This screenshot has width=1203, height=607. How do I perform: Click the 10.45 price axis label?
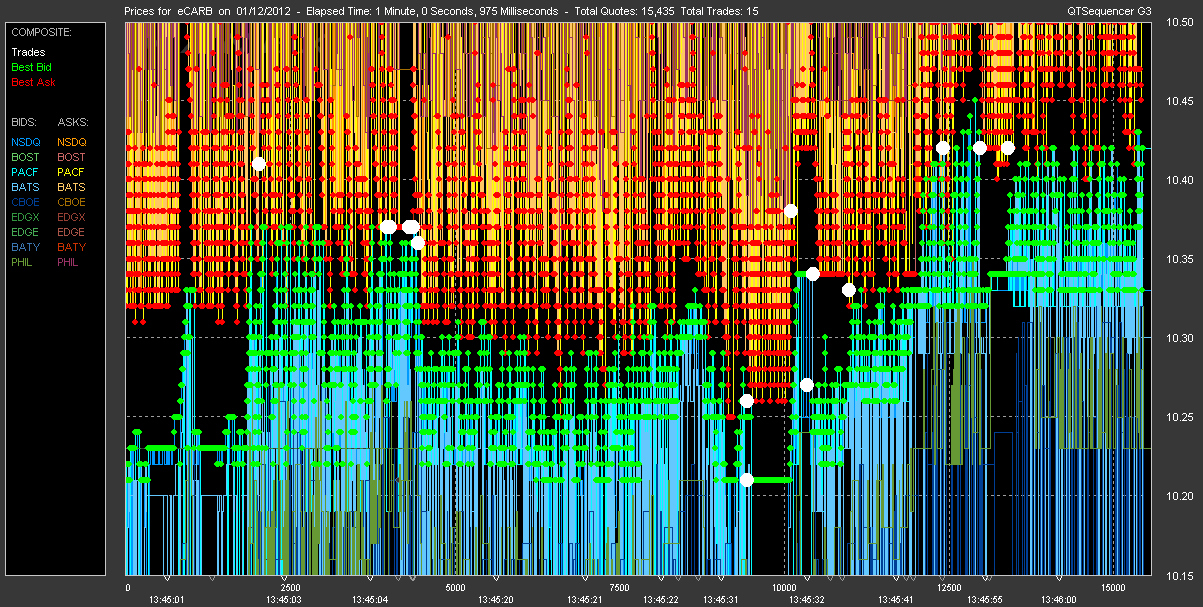pos(1179,101)
